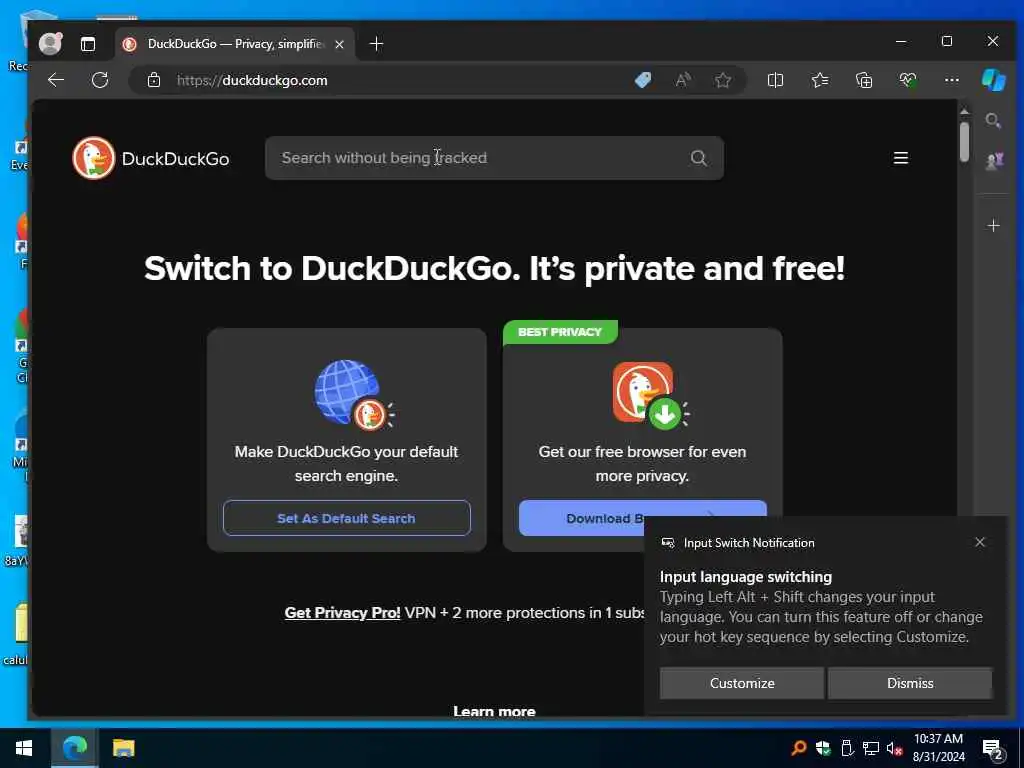Click the Customize notification button
This screenshot has height=768, width=1024.
pyautogui.click(x=742, y=683)
